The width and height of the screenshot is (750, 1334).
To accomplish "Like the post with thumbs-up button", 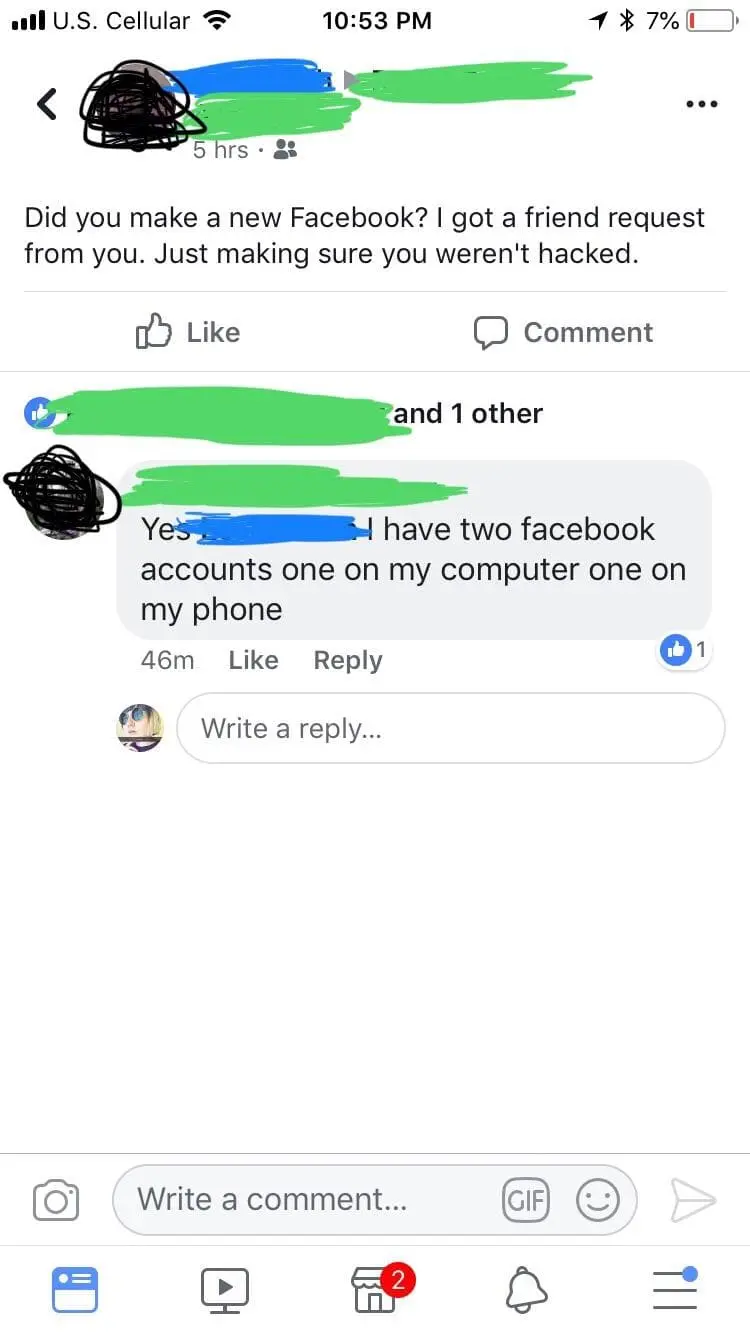I will [188, 332].
